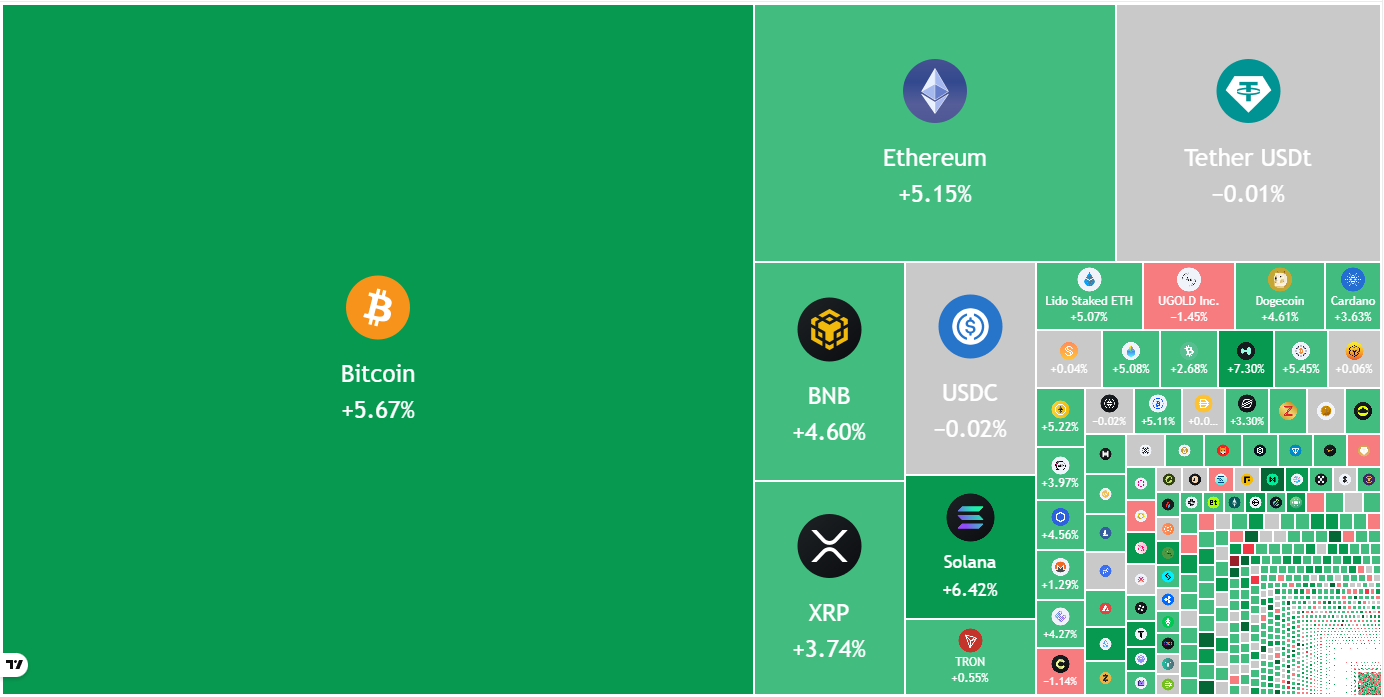Click the BNB coin logo

tap(829, 329)
